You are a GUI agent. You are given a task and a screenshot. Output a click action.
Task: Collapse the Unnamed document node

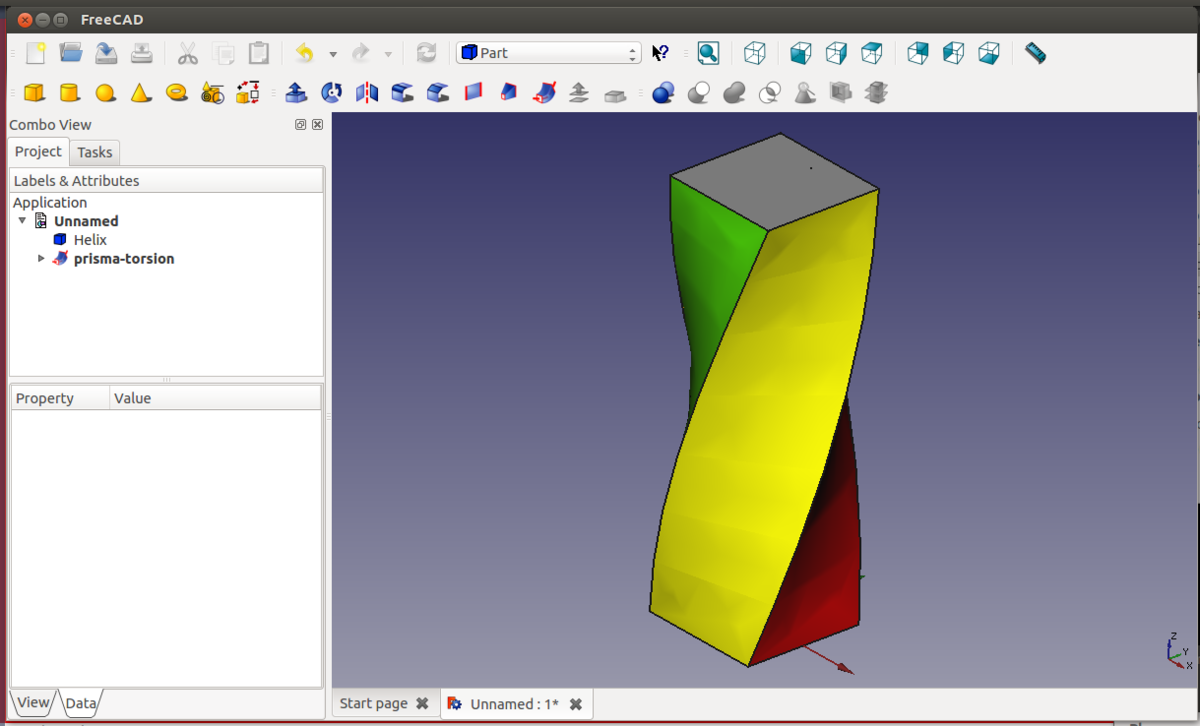(22, 220)
